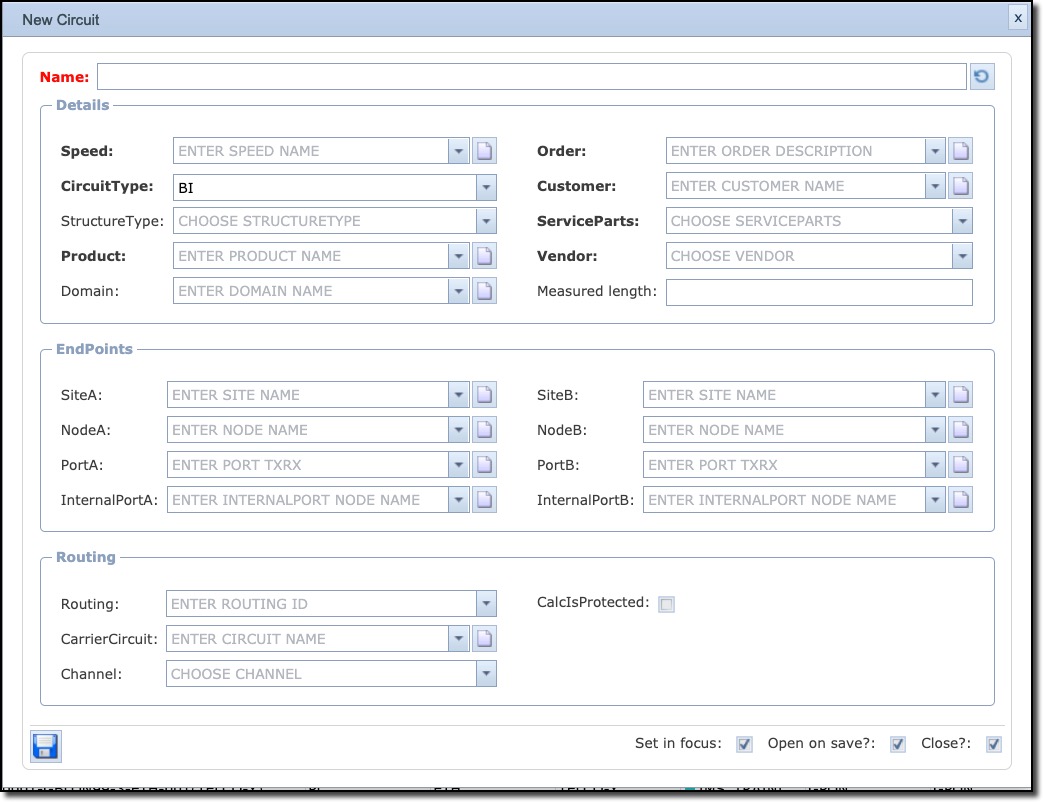Click the new document icon next to Speed

coord(485,151)
